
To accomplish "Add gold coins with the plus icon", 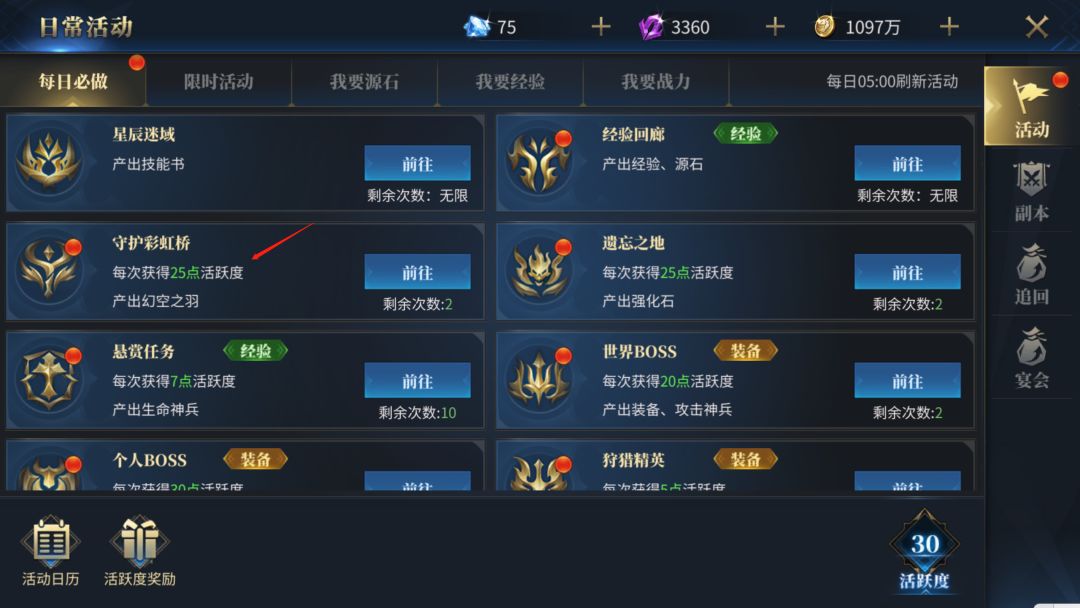I will point(949,27).
